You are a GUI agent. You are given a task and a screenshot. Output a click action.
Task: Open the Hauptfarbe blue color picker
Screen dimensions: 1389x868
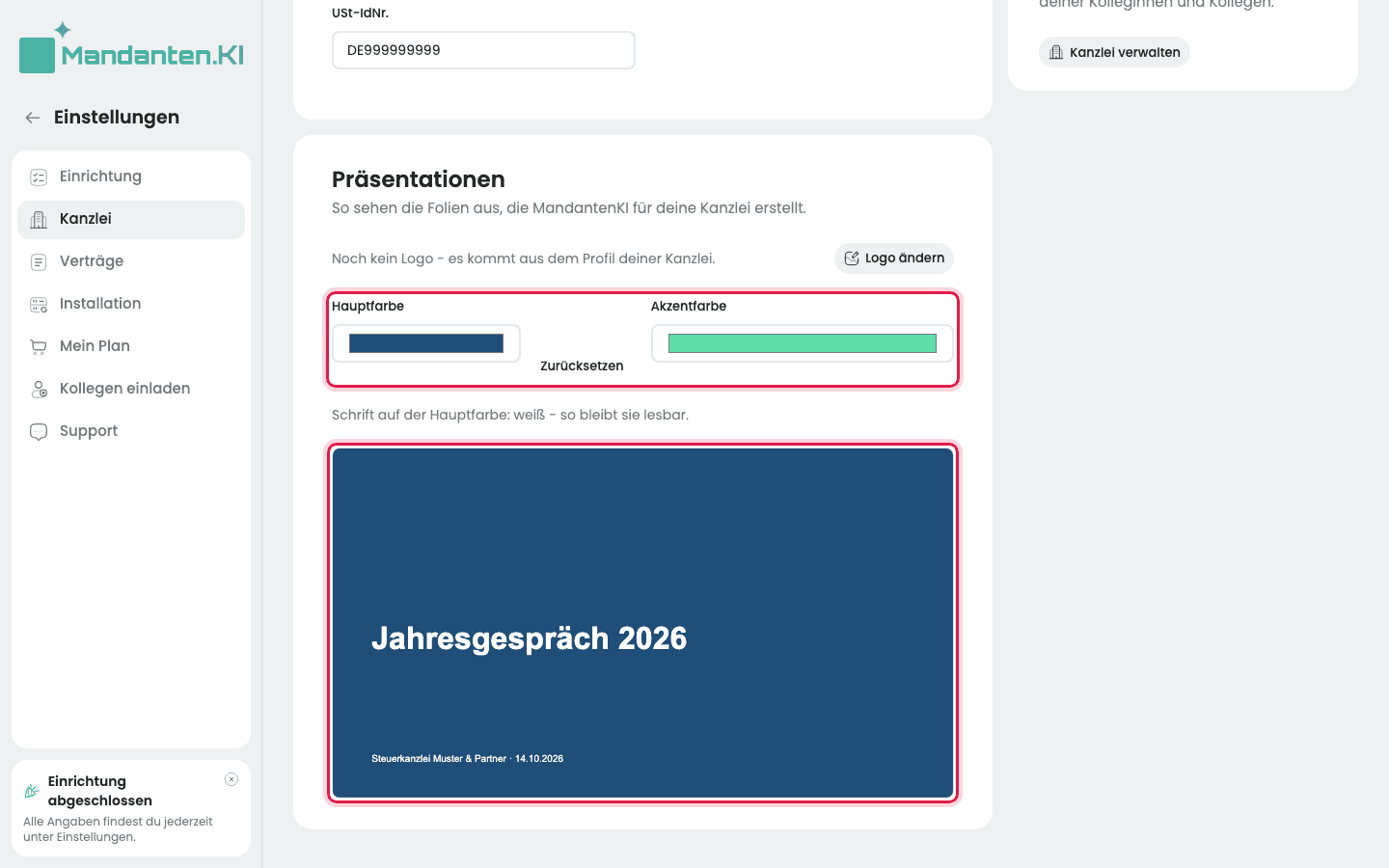point(426,343)
